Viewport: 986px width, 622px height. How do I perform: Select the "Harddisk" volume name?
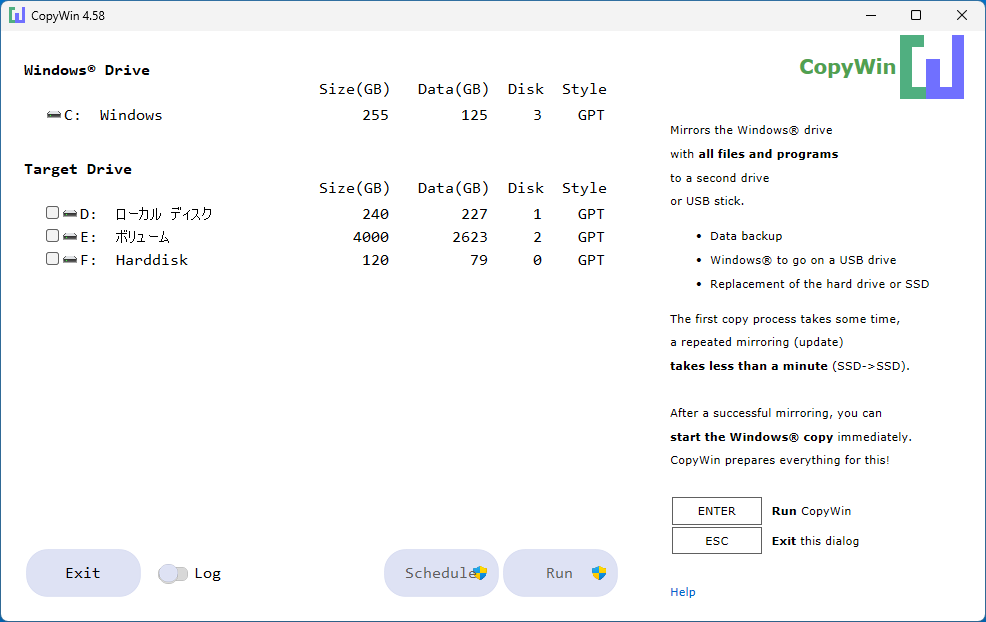(152, 260)
